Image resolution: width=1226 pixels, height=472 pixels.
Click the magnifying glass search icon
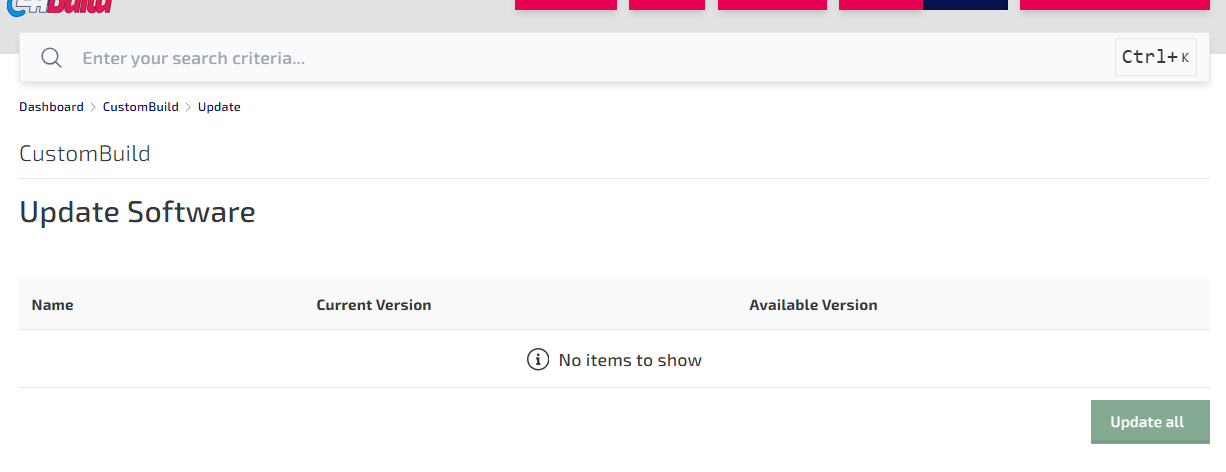[52, 58]
